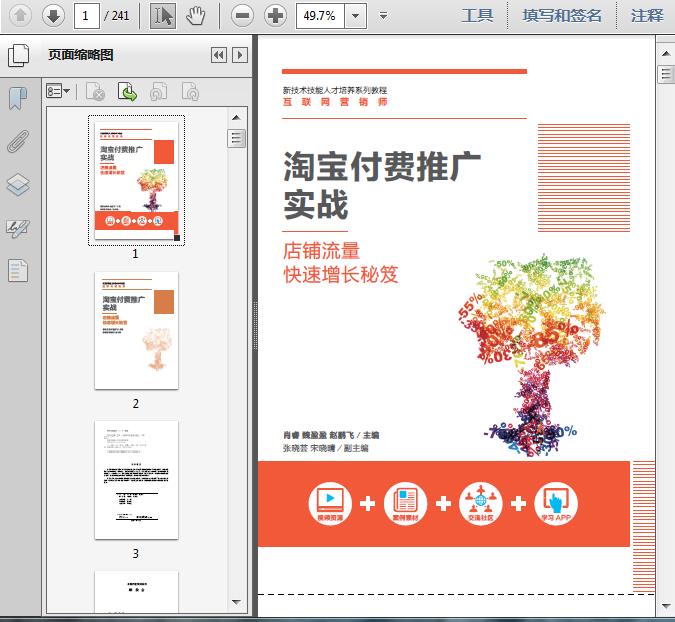The width and height of the screenshot is (675, 622).
Task: Edit the current page number field
Action: click(87, 16)
